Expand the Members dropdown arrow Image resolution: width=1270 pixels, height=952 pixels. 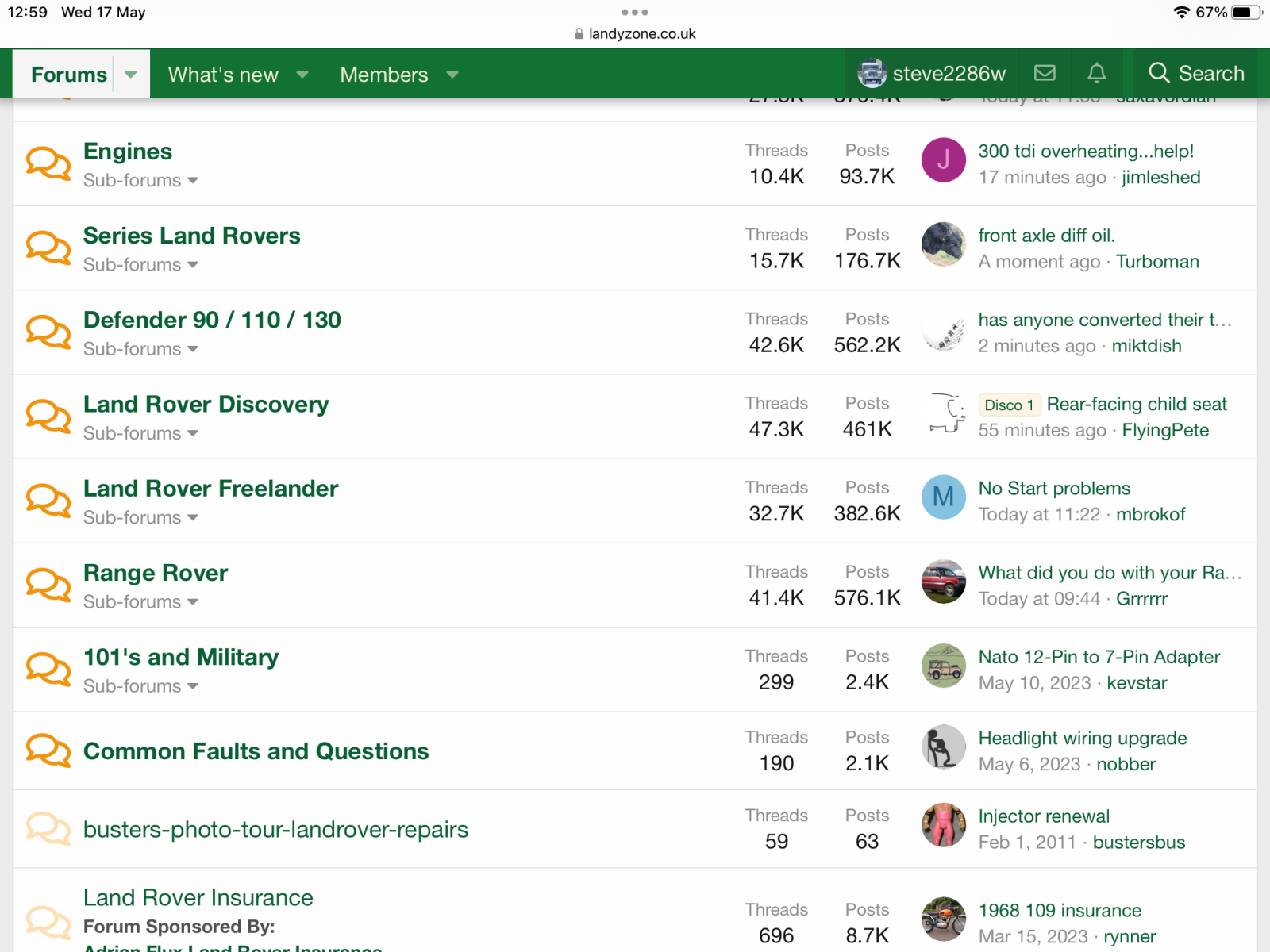click(x=452, y=75)
